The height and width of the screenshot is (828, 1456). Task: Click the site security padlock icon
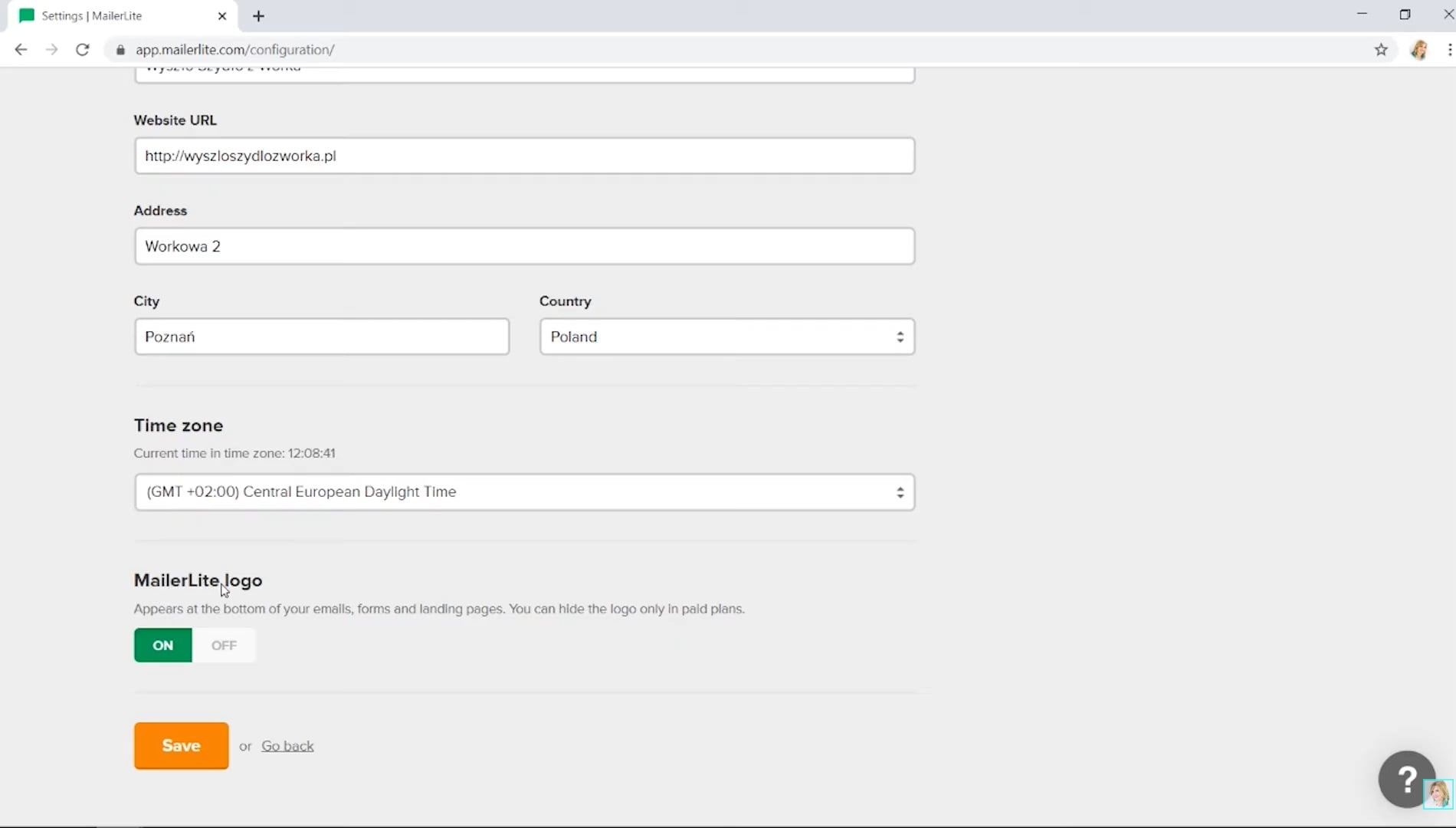(x=120, y=50)
